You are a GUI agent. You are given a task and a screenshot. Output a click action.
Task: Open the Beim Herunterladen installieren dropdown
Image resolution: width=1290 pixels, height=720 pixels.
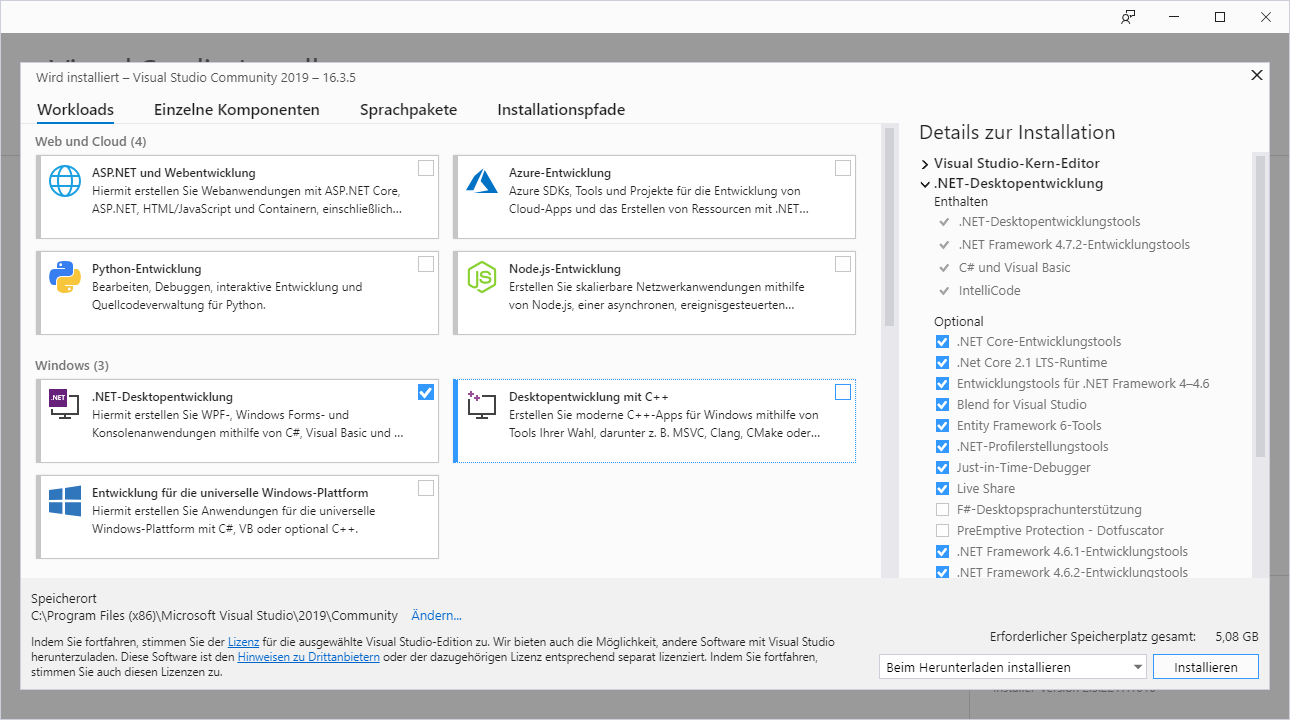pos(1012,667)
